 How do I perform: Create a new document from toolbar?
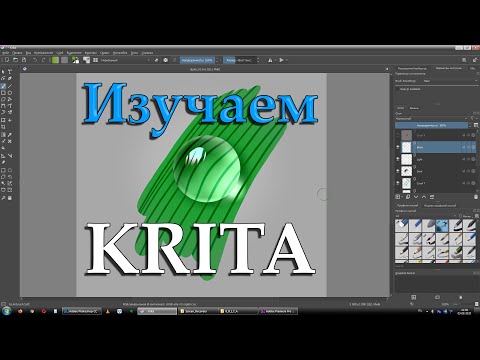tap(7, 60)
